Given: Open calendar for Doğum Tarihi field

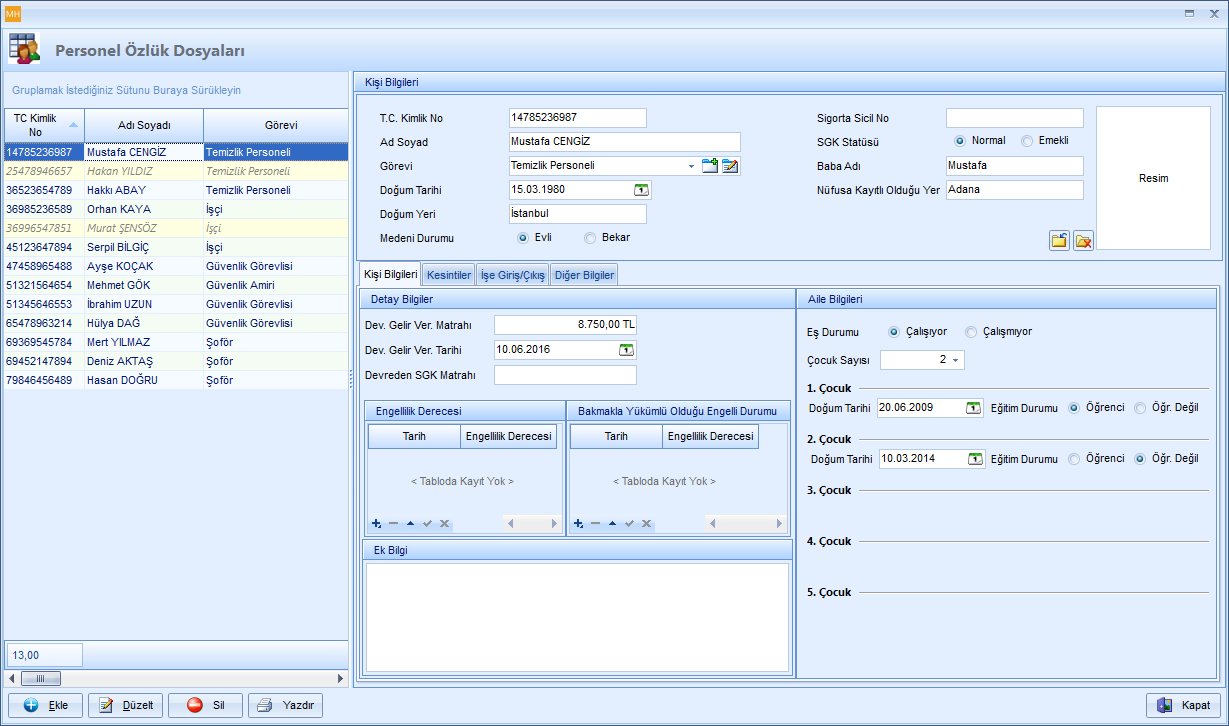Looking at the screenshot, I should coord(641,190).
